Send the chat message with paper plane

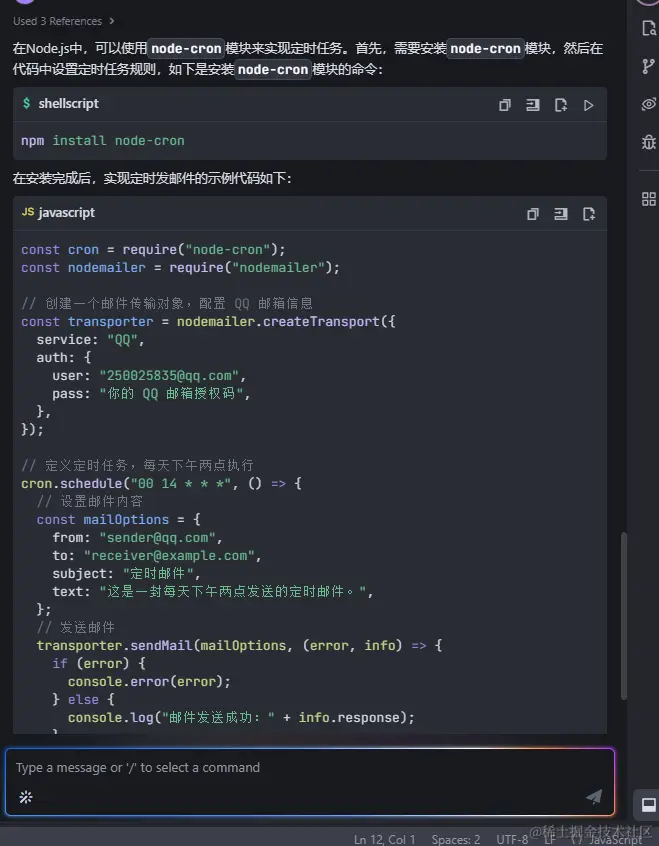click(594, 796)
